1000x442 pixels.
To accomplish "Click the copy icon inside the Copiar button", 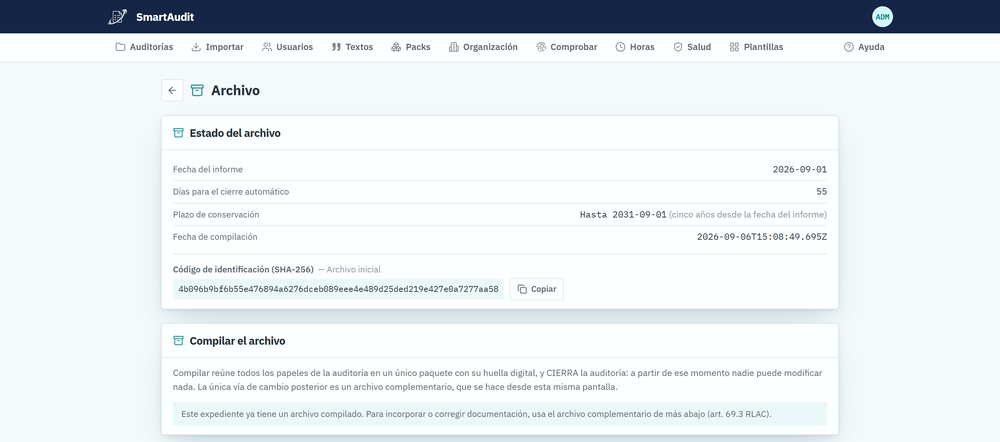I will pos(522,289).
